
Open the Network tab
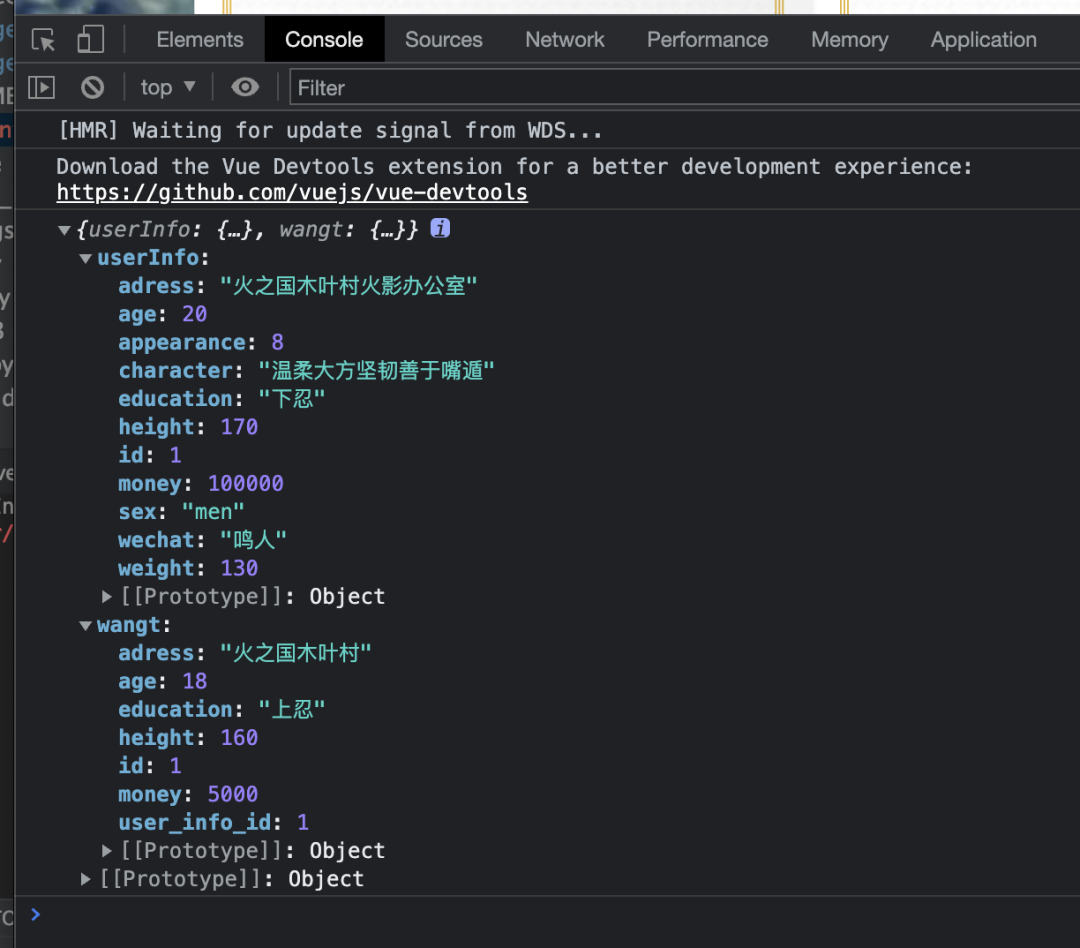[565, 39]
